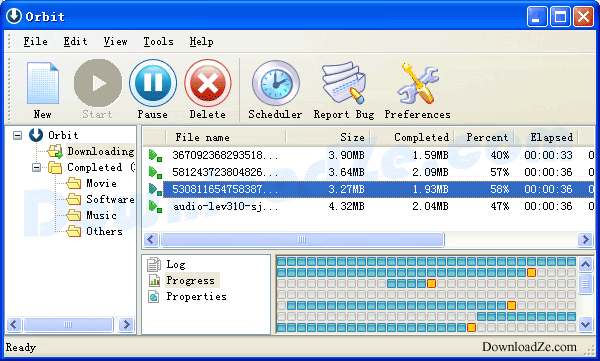
Task: Click the 2.09MB completed cell
Action: coord(430,172)
